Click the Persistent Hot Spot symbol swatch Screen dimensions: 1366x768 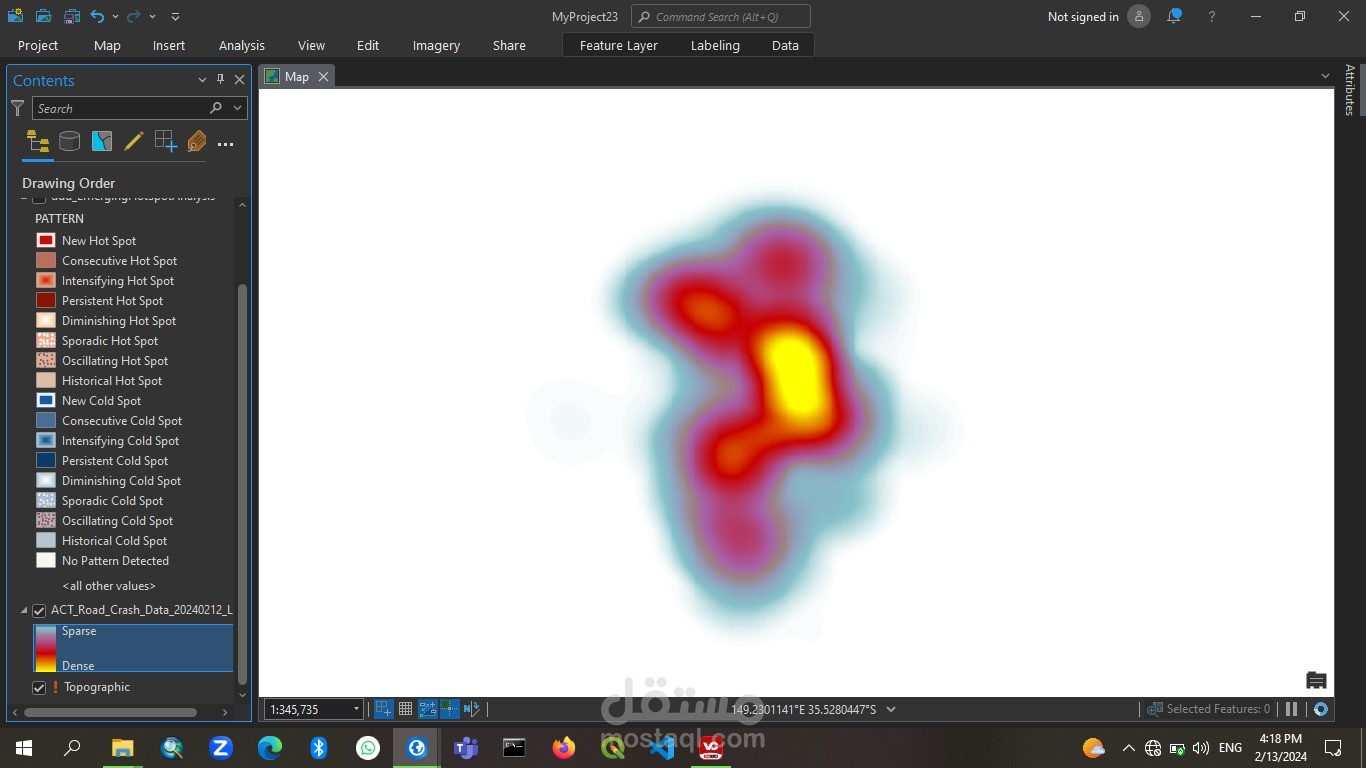pyautogui.click(x=46, y=300)
